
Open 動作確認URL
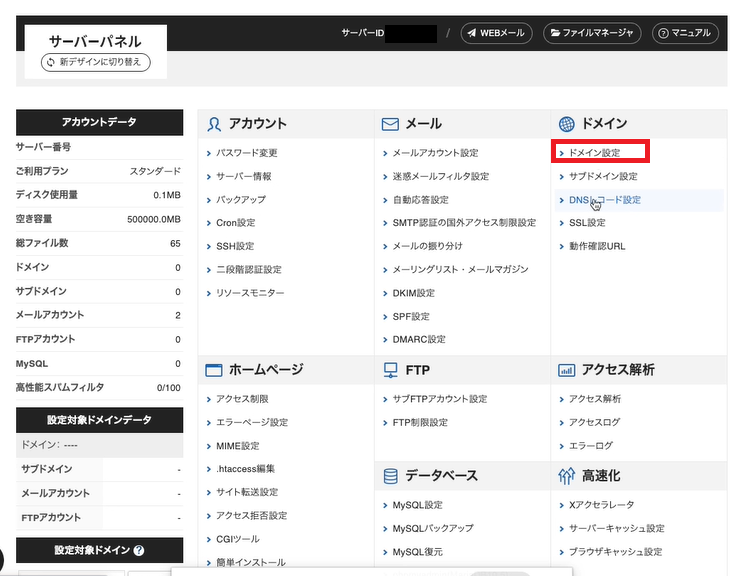click(x=597, y=246)
